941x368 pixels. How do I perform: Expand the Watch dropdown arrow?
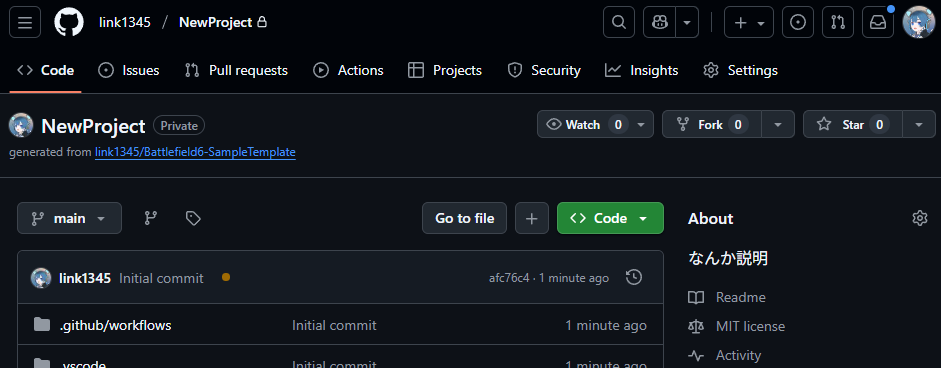point(641,124)
